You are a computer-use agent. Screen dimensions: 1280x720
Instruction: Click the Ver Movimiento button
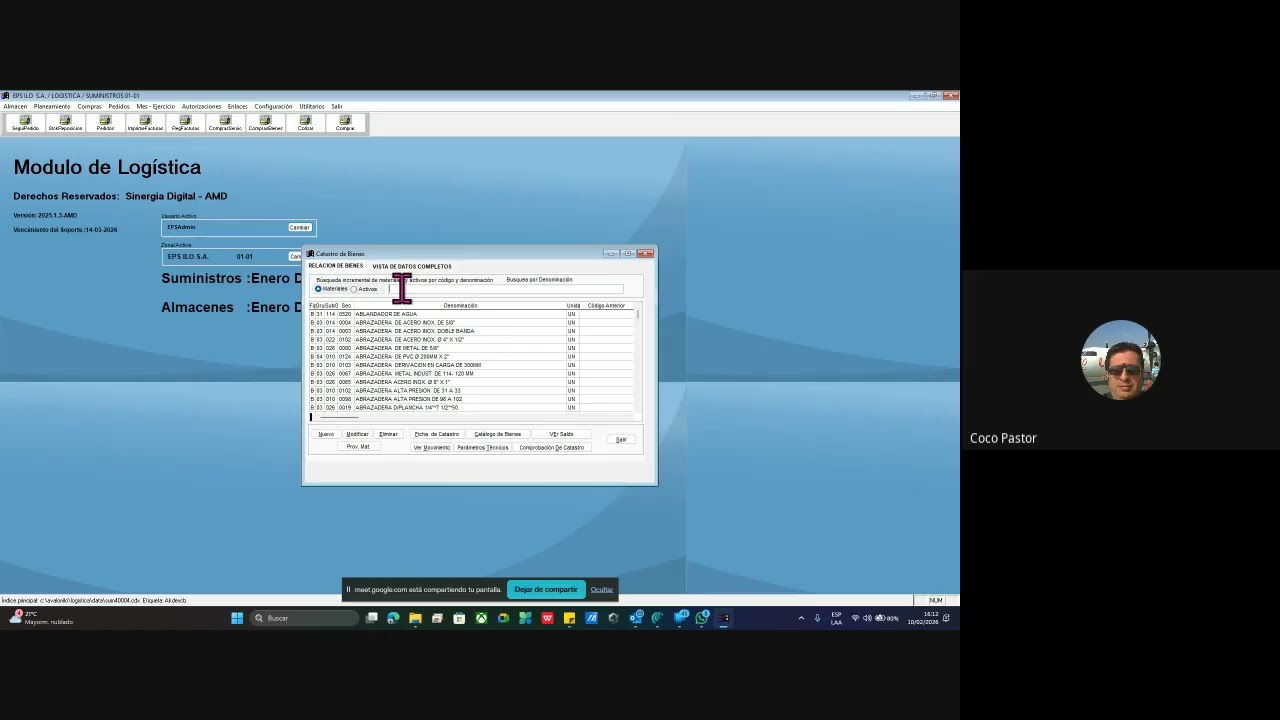tap(432, 447)
